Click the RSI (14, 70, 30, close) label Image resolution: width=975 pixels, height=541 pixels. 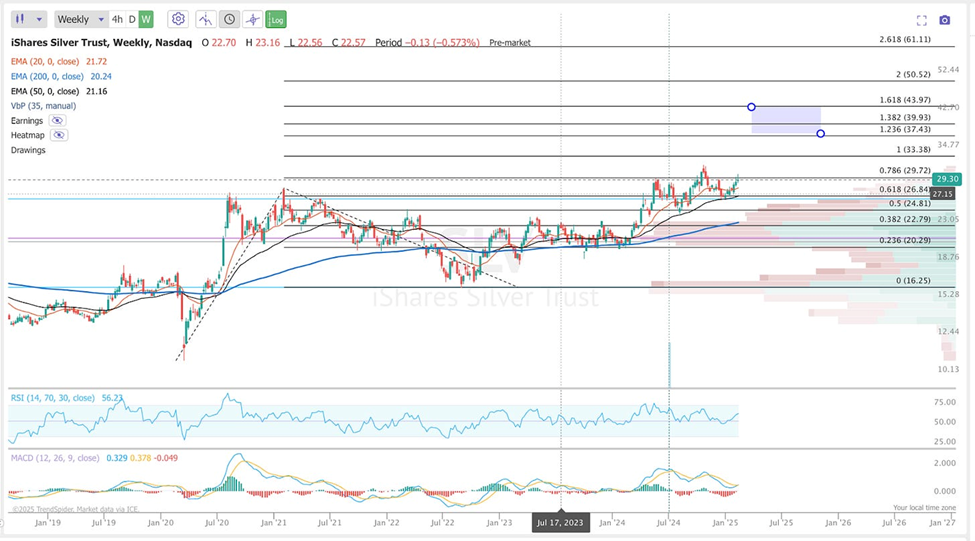click(53, 398)
